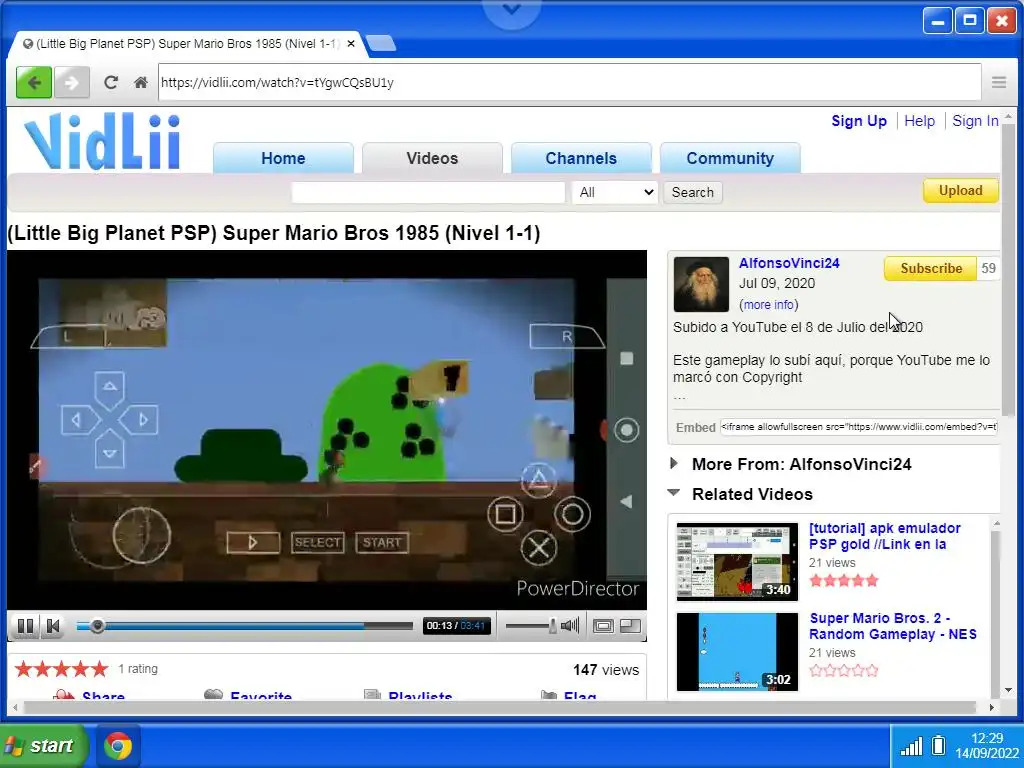Image resolution: width=1024 pixels, height=768 pixels.
Task: Click the browser forward arrow button
Action: 71,83
